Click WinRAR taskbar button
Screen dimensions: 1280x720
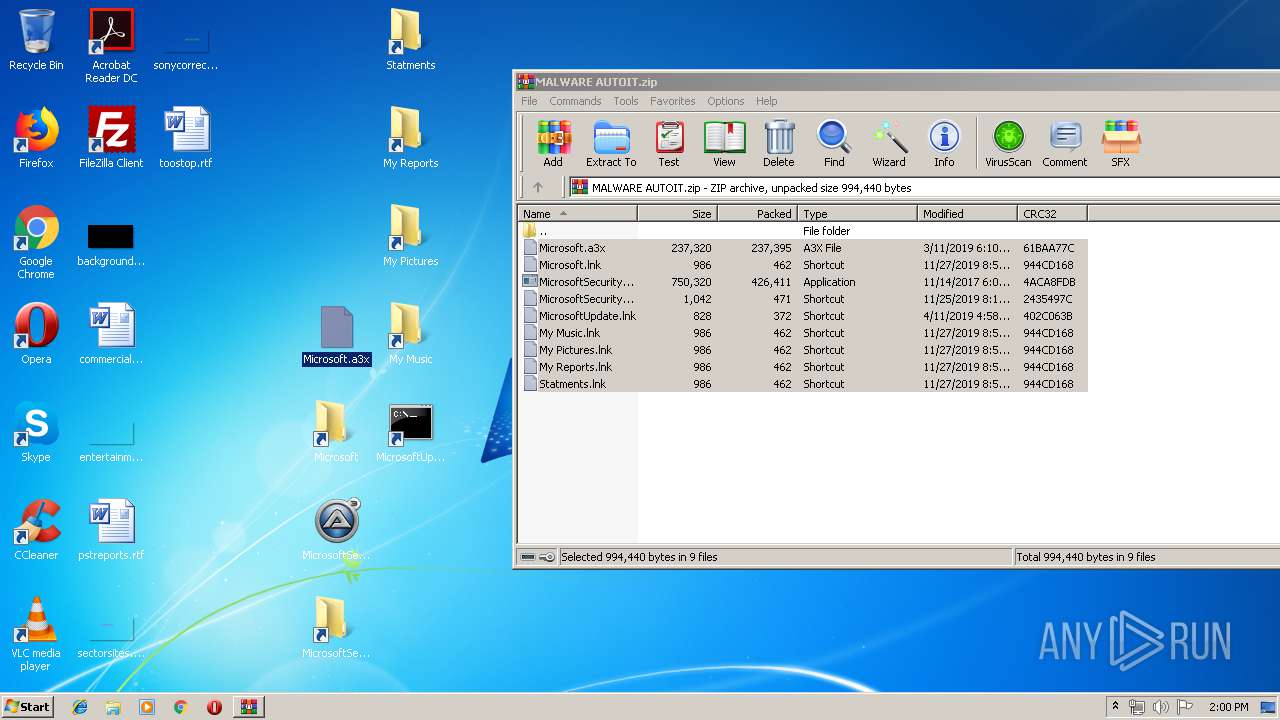click(x=248, y=707)
